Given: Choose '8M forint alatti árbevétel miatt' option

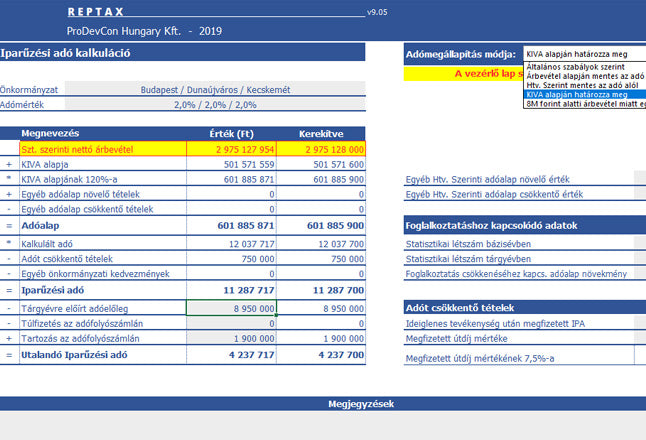Looking at the screenshot, I should 583,104.
